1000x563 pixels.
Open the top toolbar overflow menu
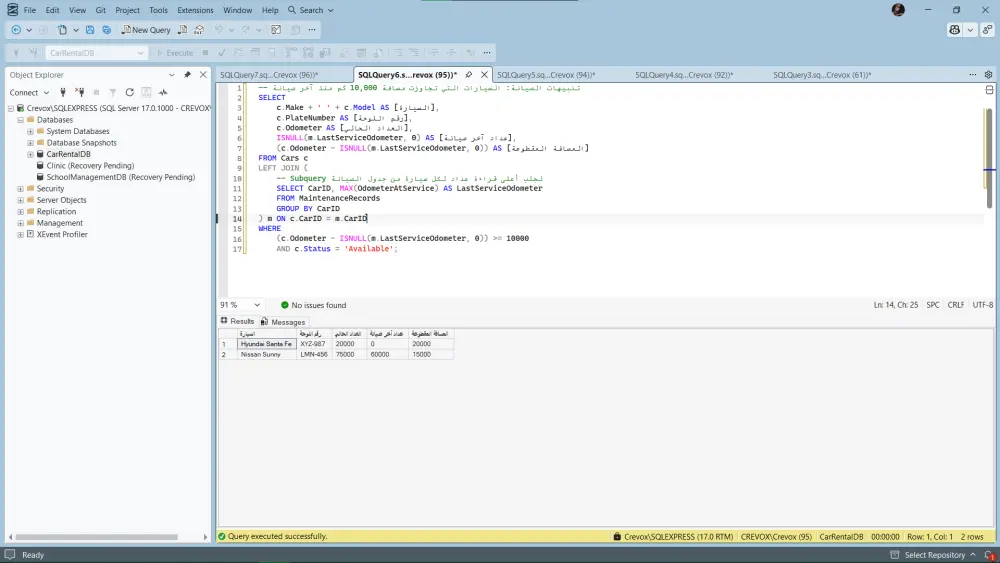(312, 30)
